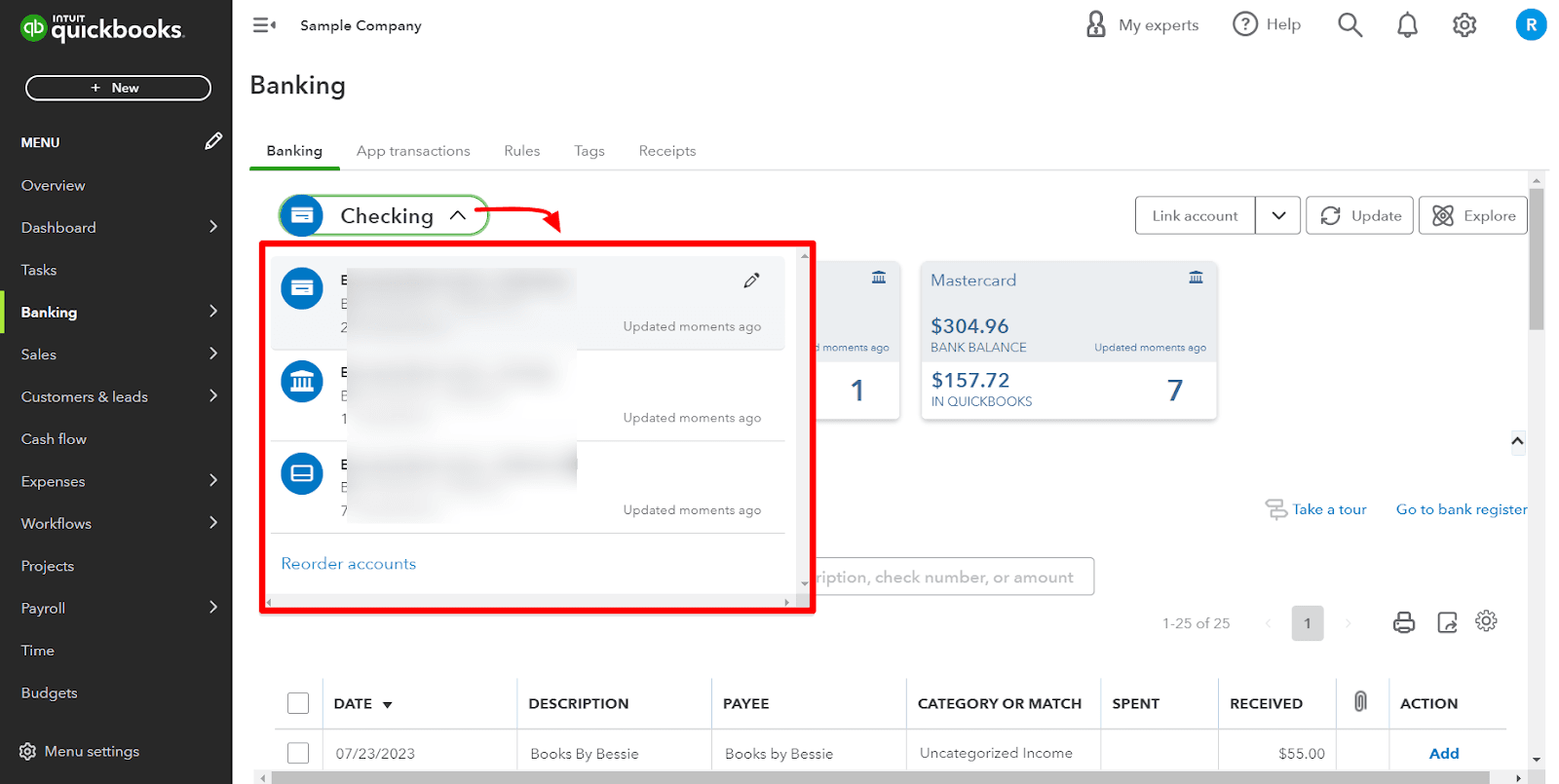Select the third account card icon

[x=302, y=473]
